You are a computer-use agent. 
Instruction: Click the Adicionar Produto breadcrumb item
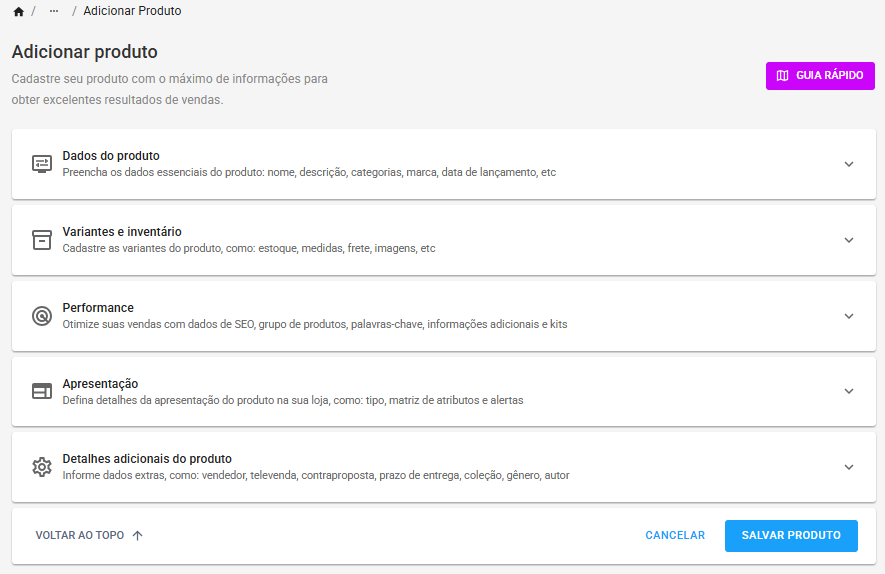pyautogui.click(x=132, y=11)
